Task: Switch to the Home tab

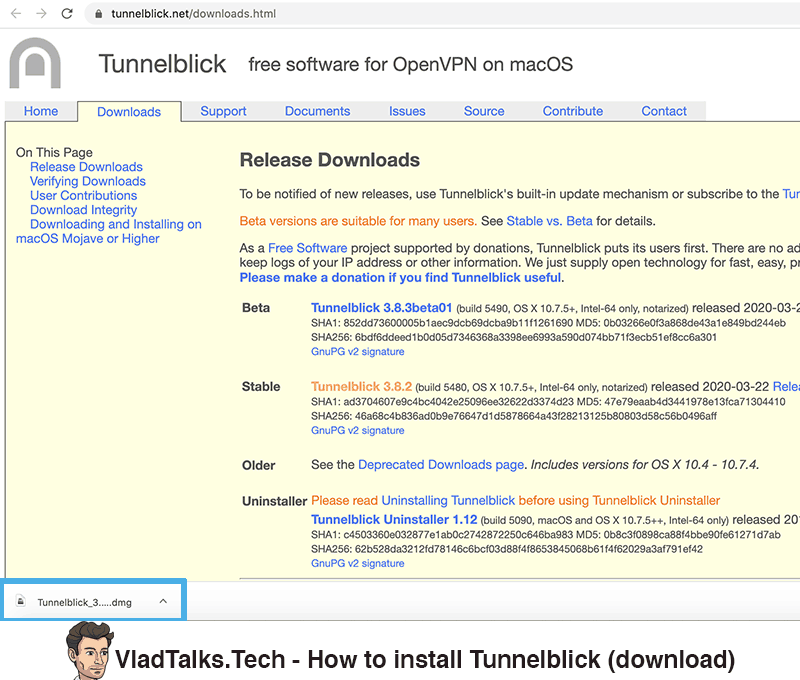Action: 41,111
